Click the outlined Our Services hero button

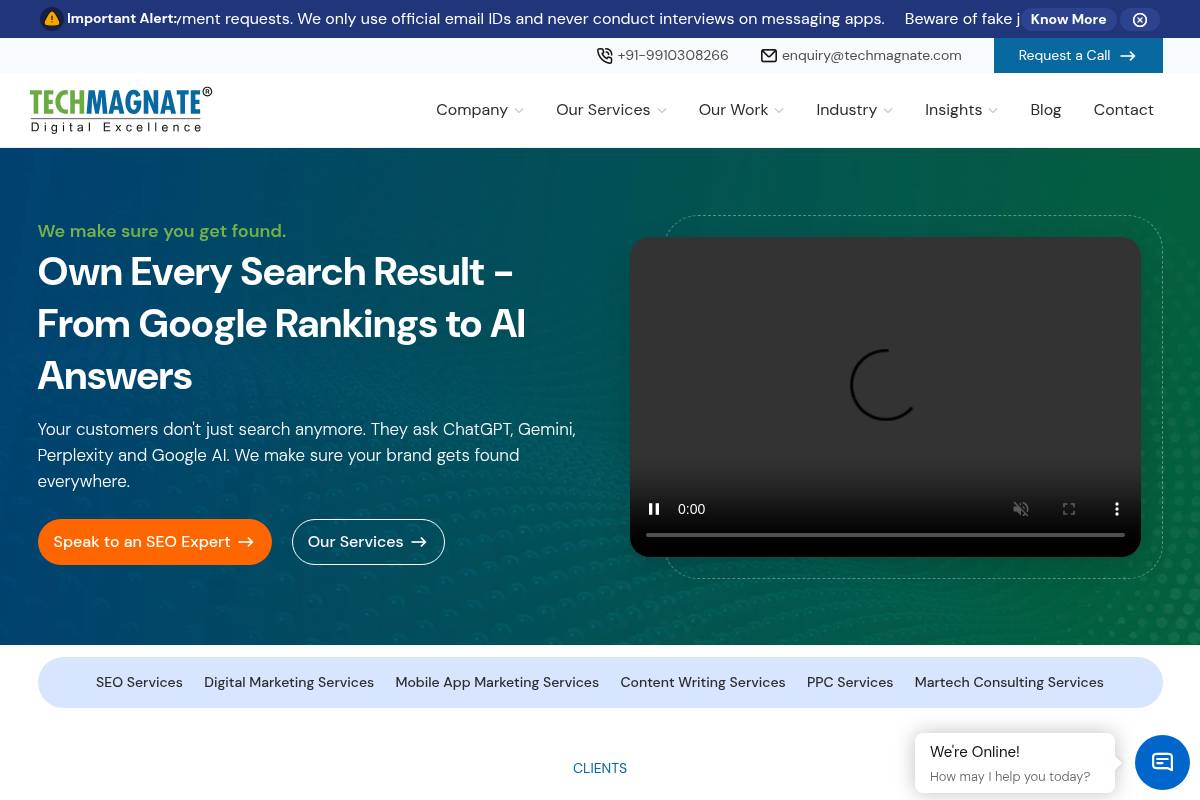(368, 542)
